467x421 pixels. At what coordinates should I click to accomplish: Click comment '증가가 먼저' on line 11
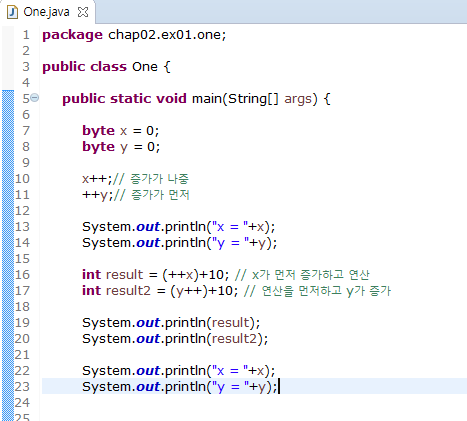(x=160, y=195)
